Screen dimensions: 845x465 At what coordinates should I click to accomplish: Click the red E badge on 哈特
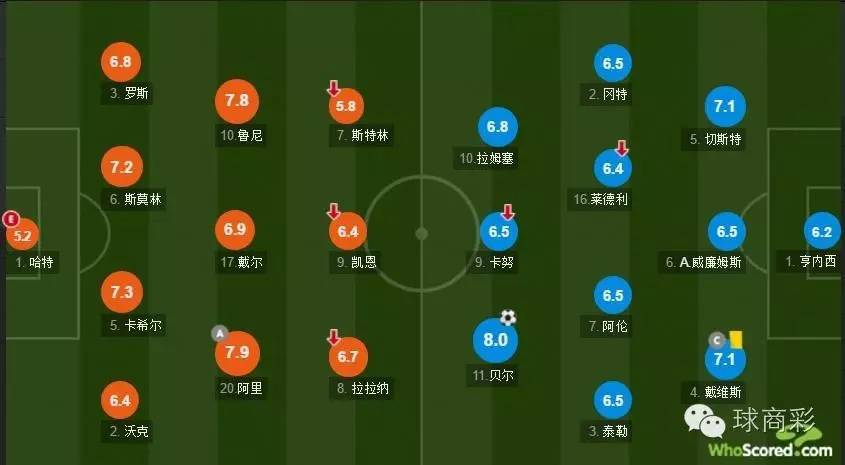(12, 219)
